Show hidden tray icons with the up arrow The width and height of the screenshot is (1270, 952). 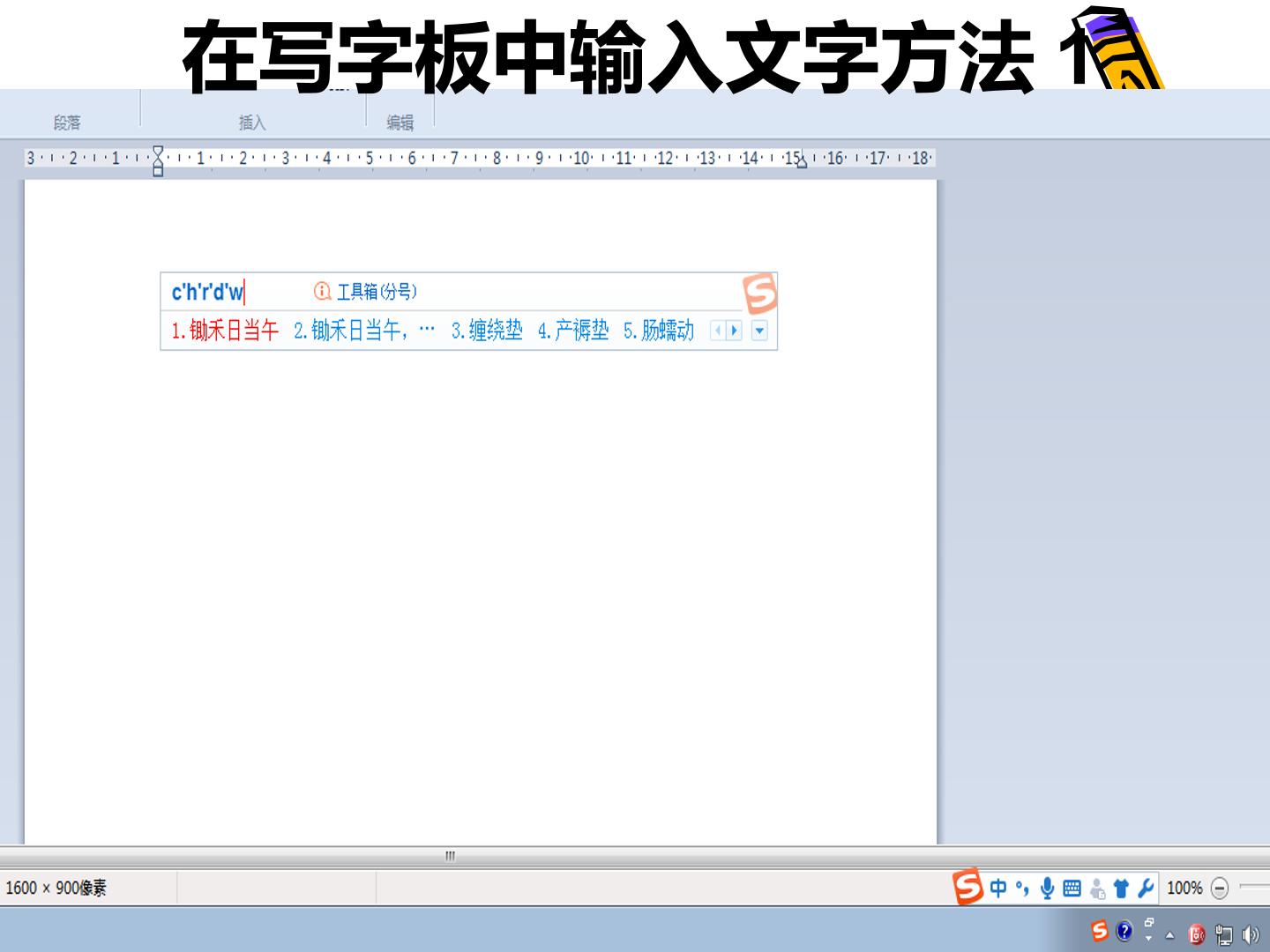tap(1170, 935)
